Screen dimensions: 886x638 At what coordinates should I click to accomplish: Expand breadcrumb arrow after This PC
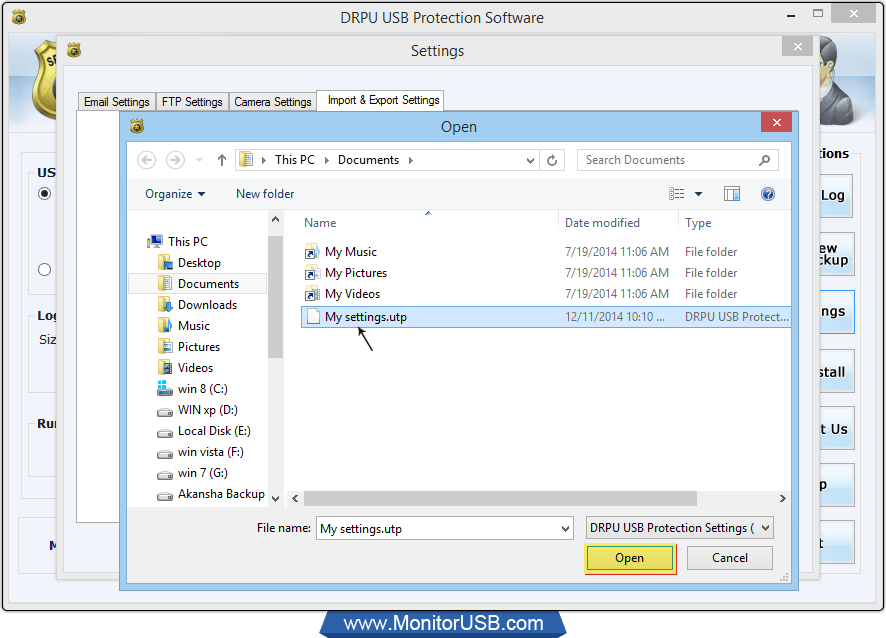tap(327, 160)
